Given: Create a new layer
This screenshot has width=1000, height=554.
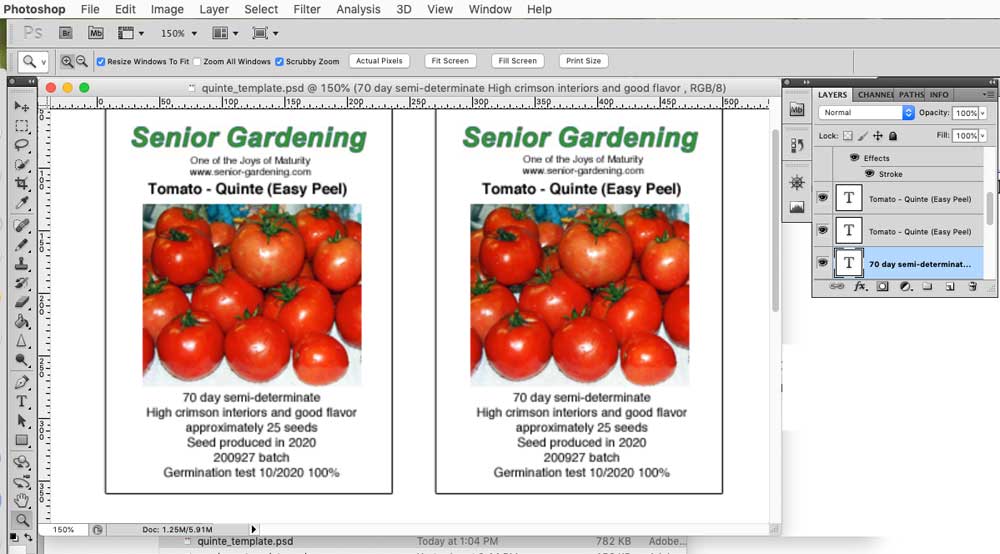Looking at the screenshot, I should click(x=950, y=287).
